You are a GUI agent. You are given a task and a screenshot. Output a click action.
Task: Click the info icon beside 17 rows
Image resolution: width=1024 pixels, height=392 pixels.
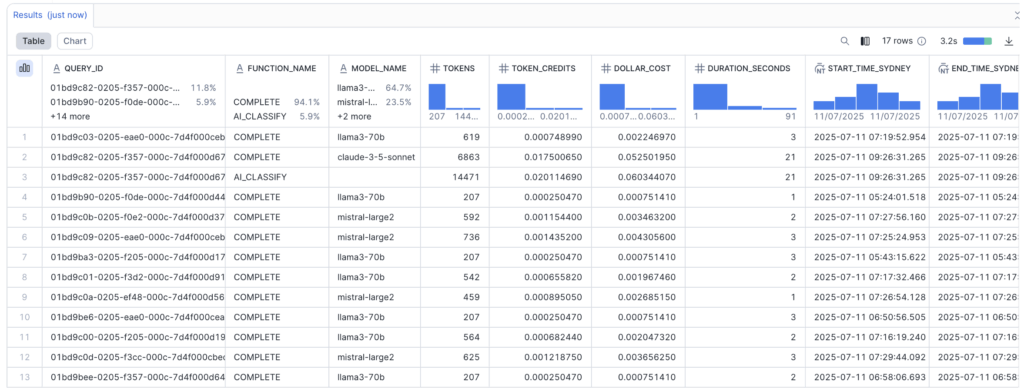pyautogui.click(x=921, y=41)
